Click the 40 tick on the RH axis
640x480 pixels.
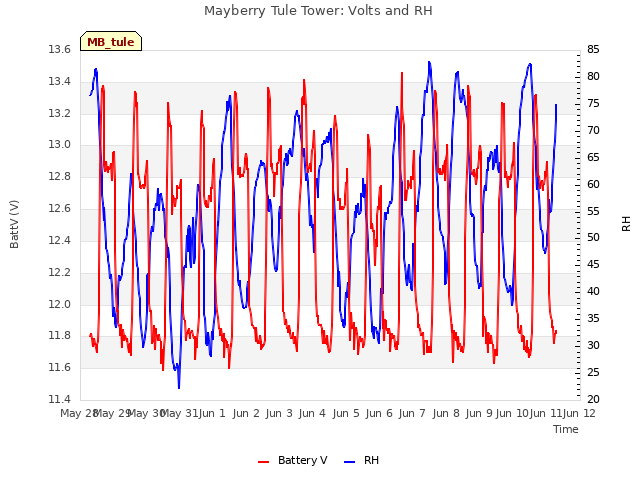click(593, 291)
